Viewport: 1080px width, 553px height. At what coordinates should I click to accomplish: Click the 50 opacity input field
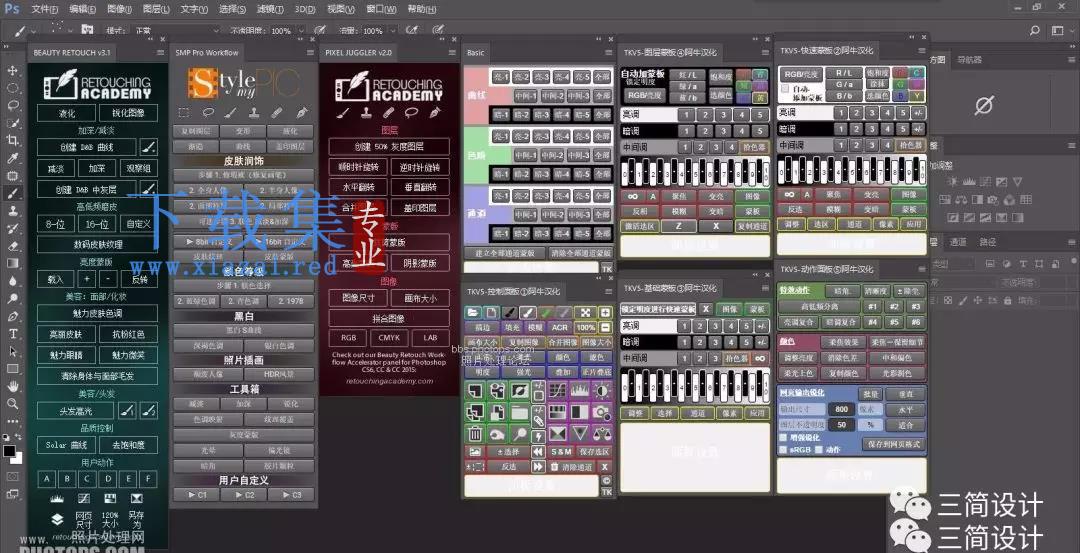[842, 425]
